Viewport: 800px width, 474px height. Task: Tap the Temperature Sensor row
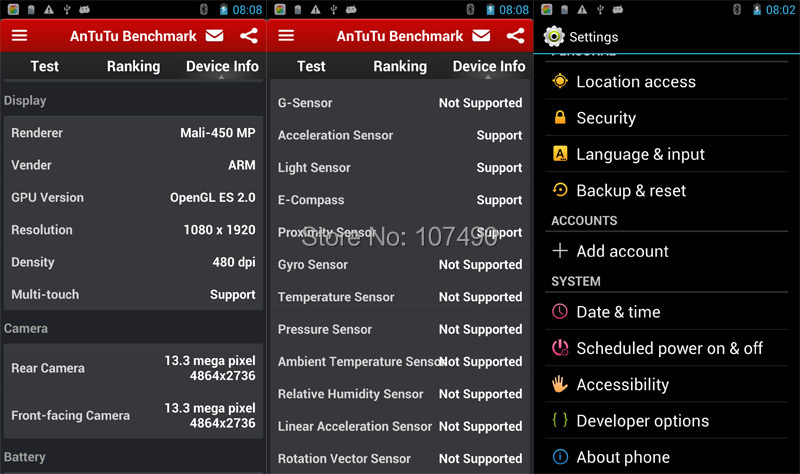pyautogui.click(x=400, y=296)
